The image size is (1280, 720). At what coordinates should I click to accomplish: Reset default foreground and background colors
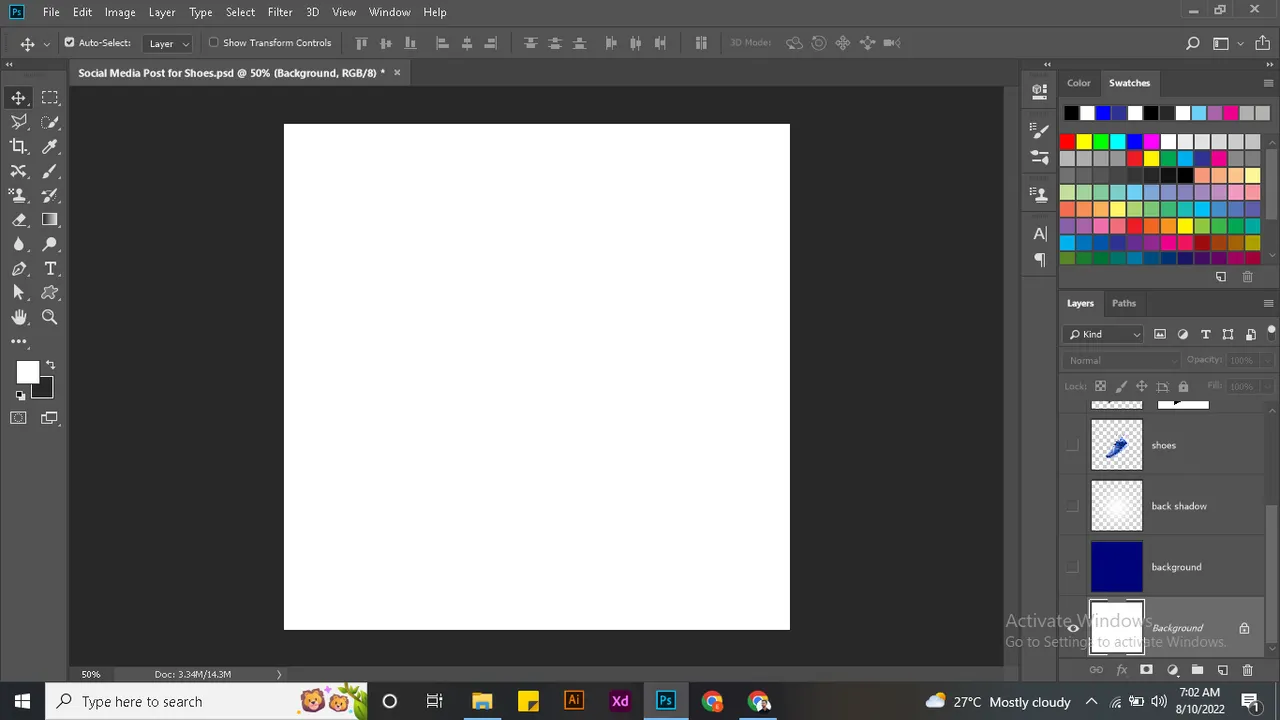coord(20,395)
